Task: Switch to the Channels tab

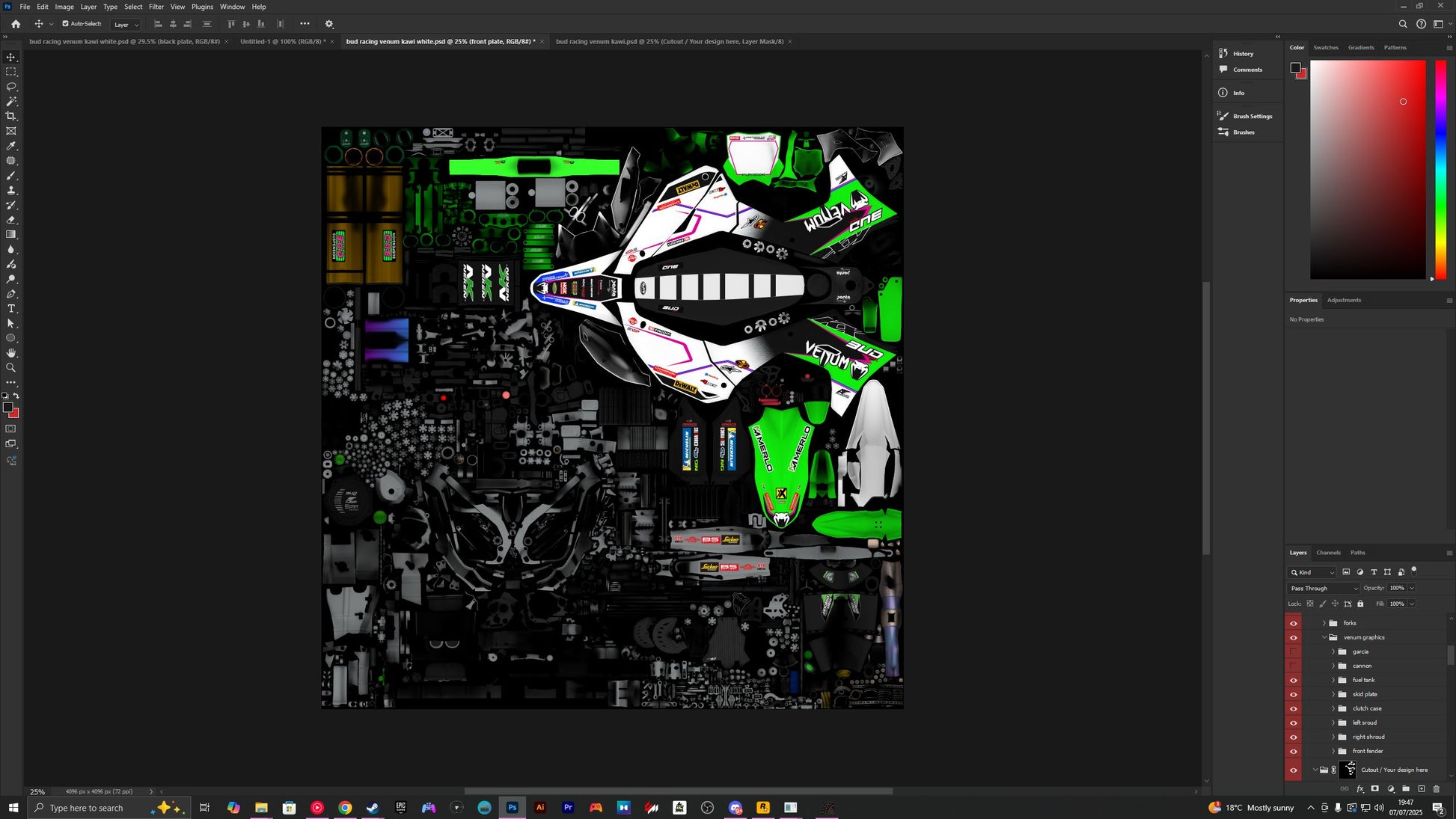Action: point(1328,553)
